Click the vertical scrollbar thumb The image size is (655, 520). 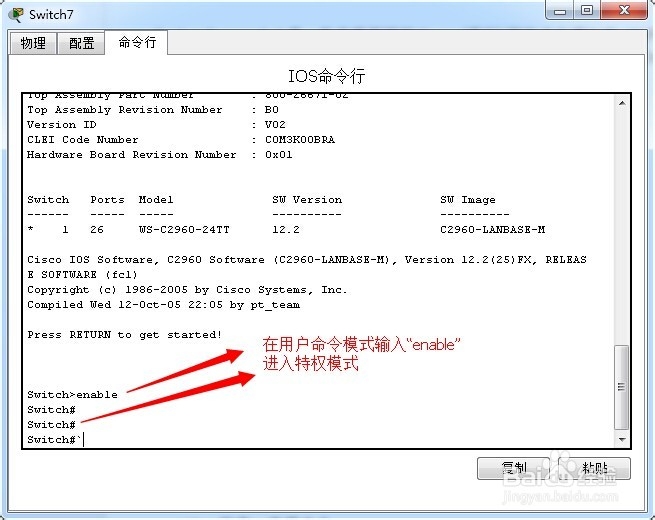[x=622, y=387]
